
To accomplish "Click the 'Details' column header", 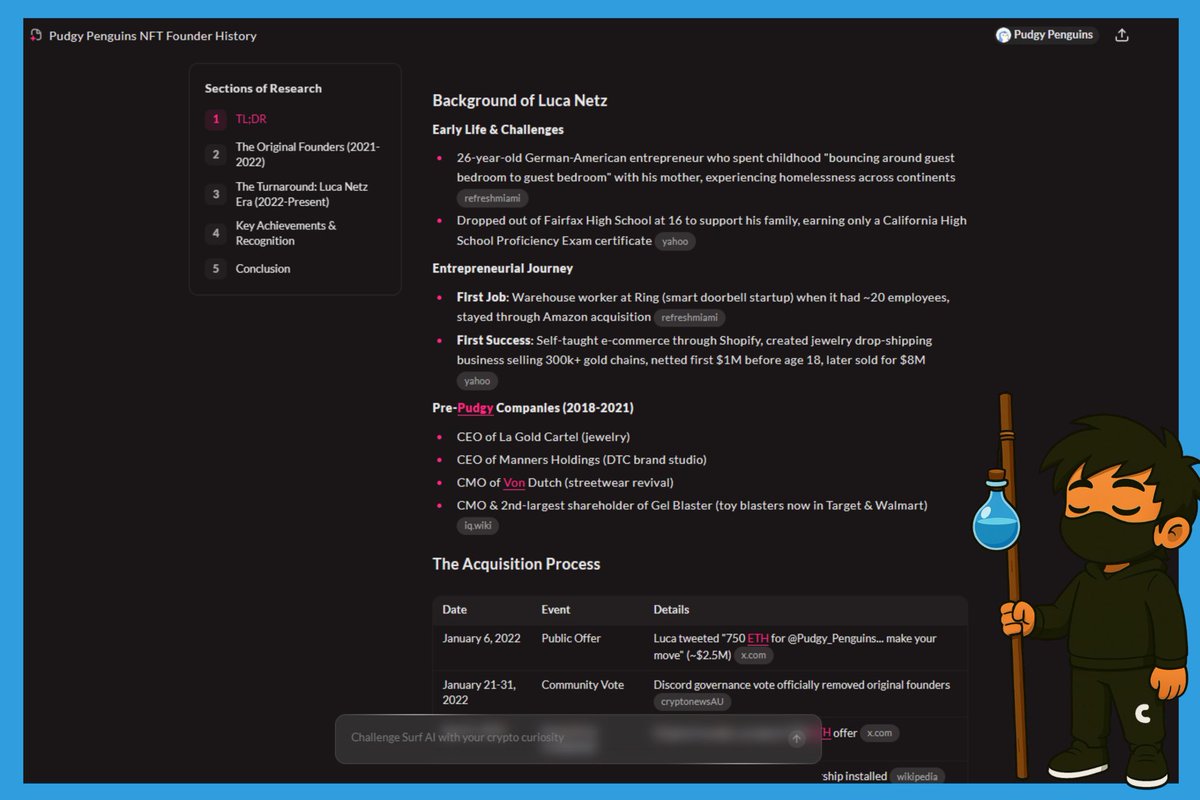I will point(671,609).
